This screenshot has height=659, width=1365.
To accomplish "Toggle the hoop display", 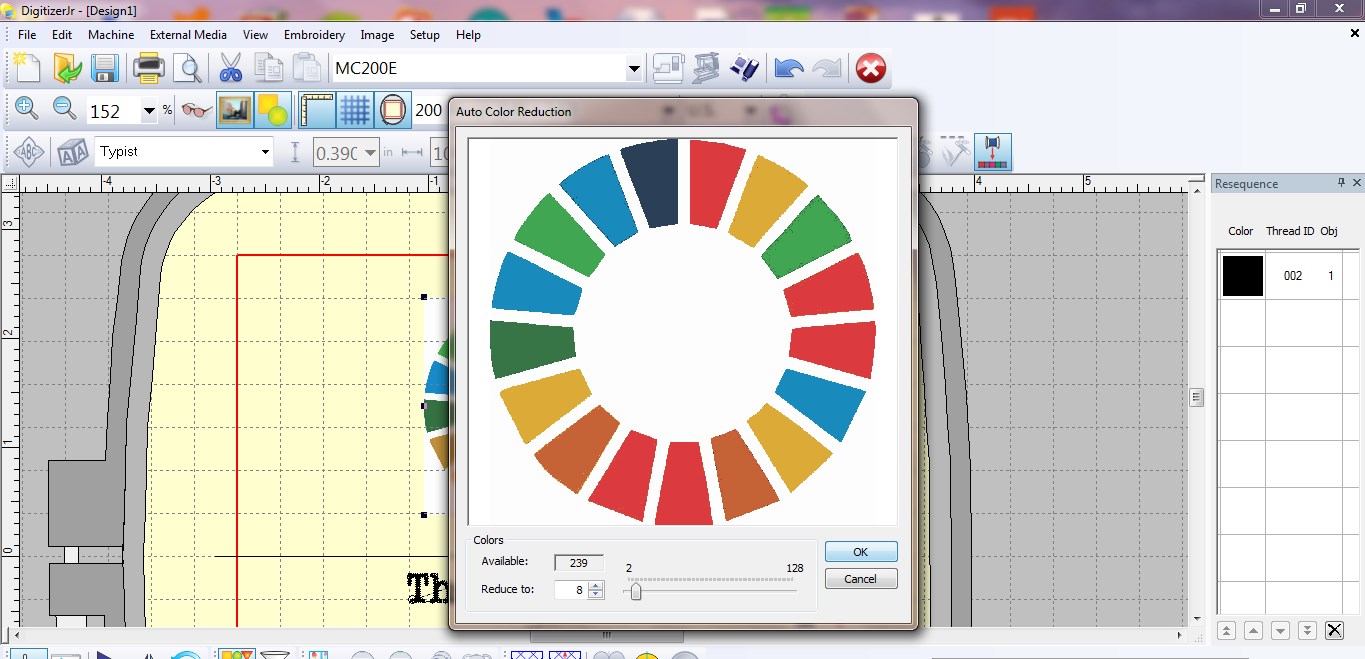I will pyautogui.click(x=393, y=110).
